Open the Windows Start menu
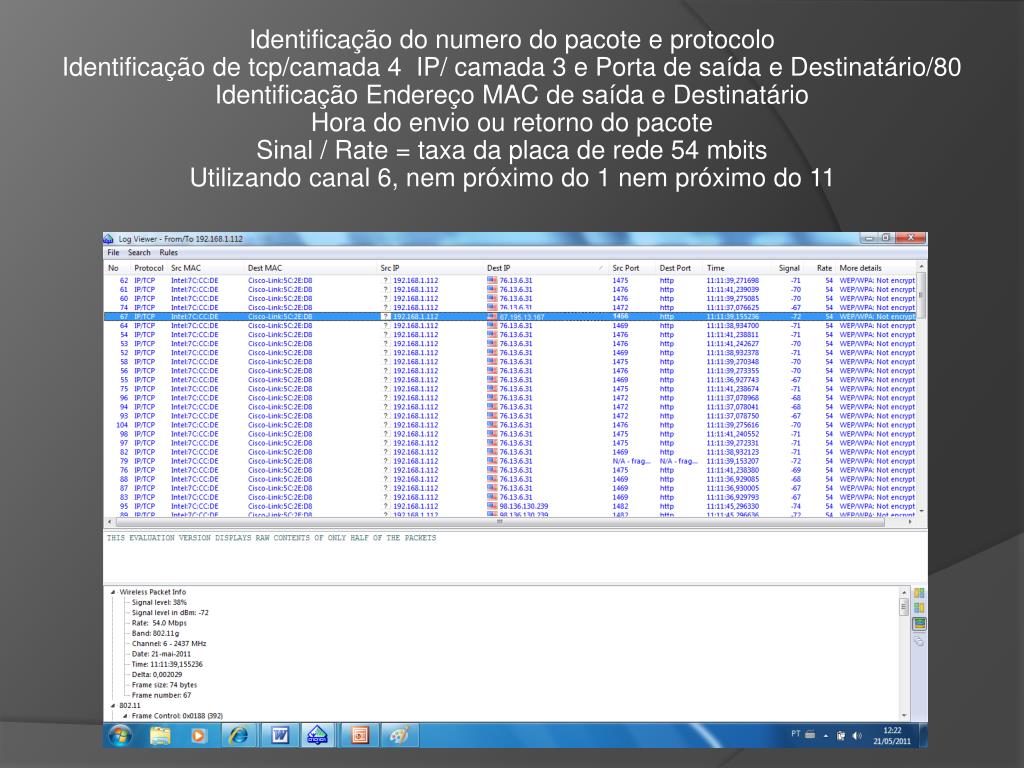The height and width of the screenshot is (768, 1024). (120, 735)
